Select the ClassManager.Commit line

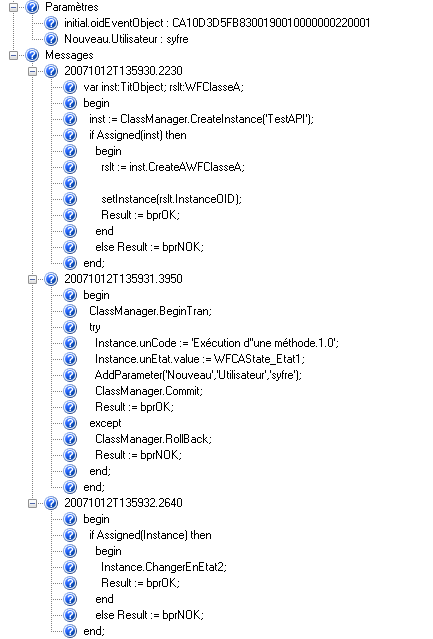[149, 391]
